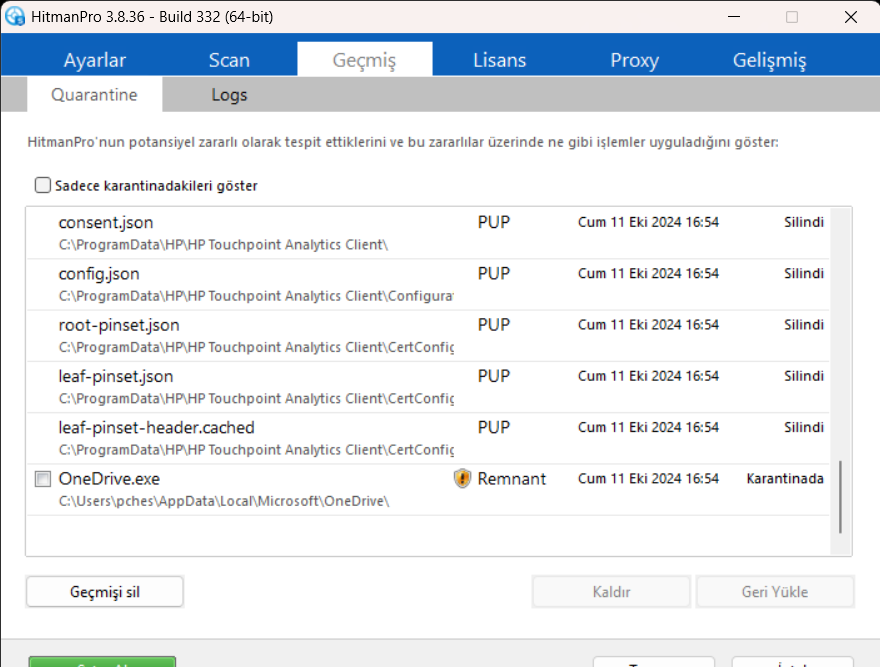Select the consent.json entry

coord(428,233)
